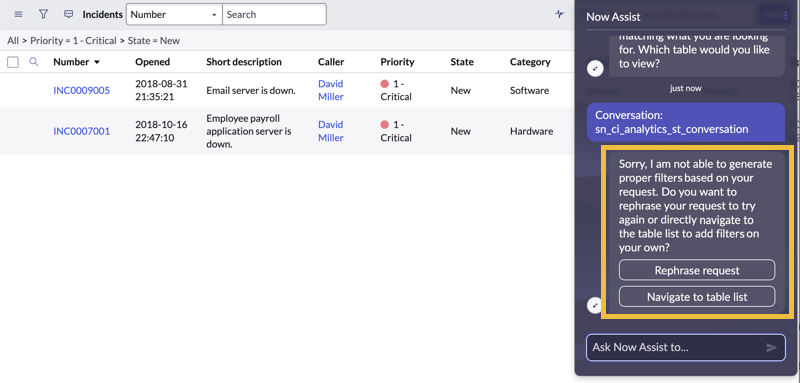Click the Opened column header
Screen dimensions: 800x383
(x=153, y=62)
